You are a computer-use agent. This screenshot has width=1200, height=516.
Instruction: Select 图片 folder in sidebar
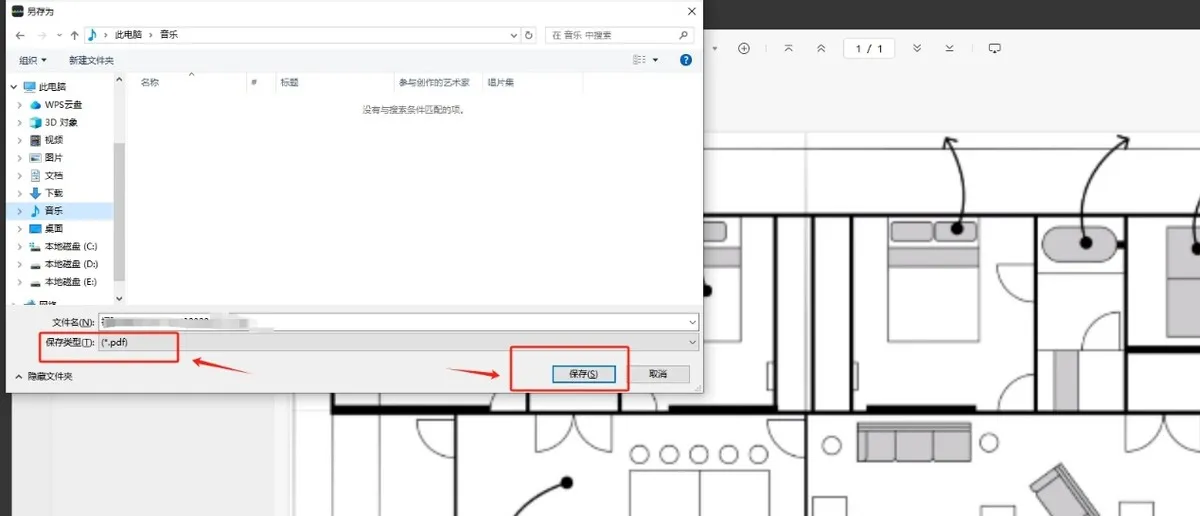pos(53,158)
